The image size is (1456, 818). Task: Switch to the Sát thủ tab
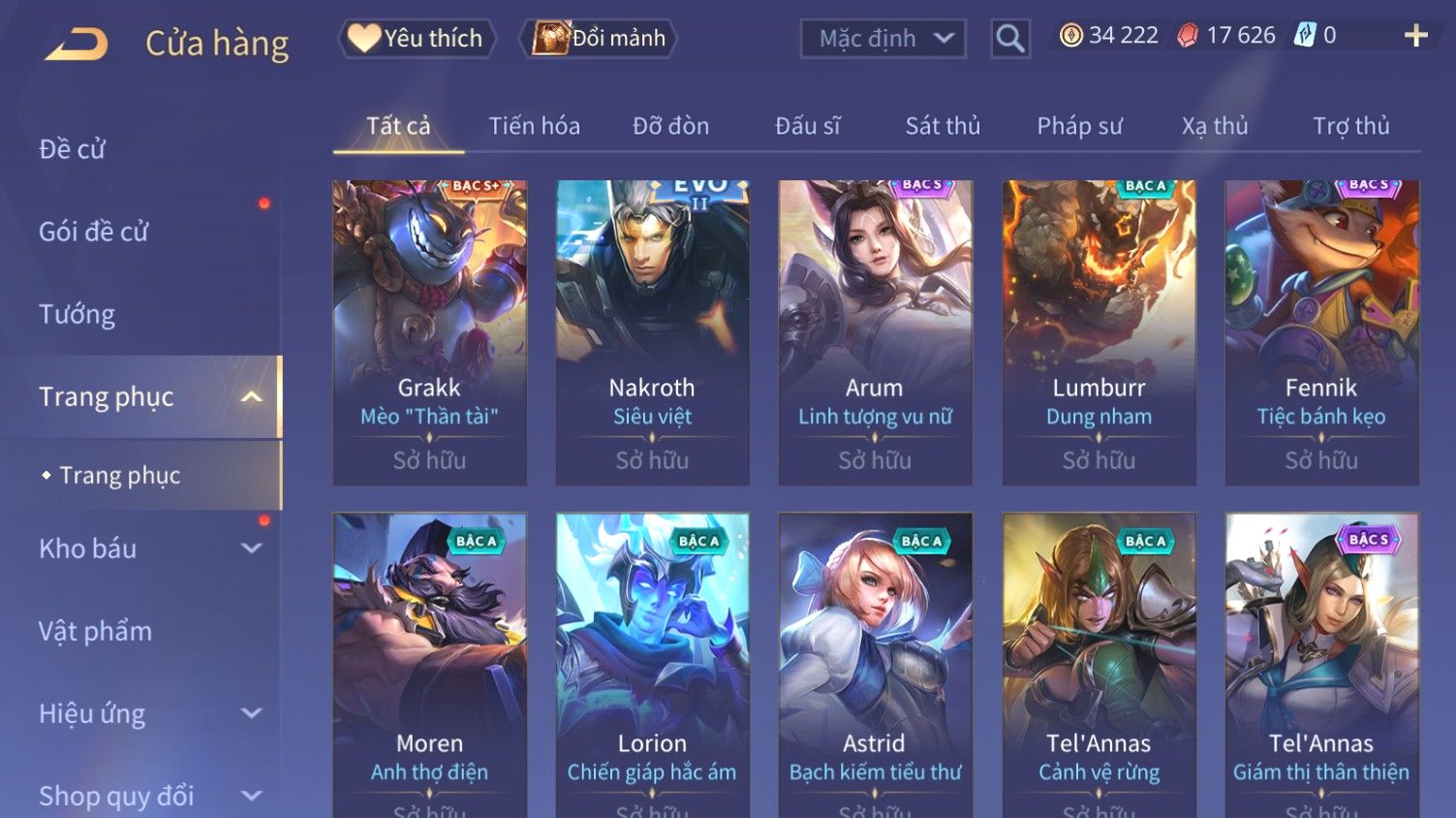943,126
